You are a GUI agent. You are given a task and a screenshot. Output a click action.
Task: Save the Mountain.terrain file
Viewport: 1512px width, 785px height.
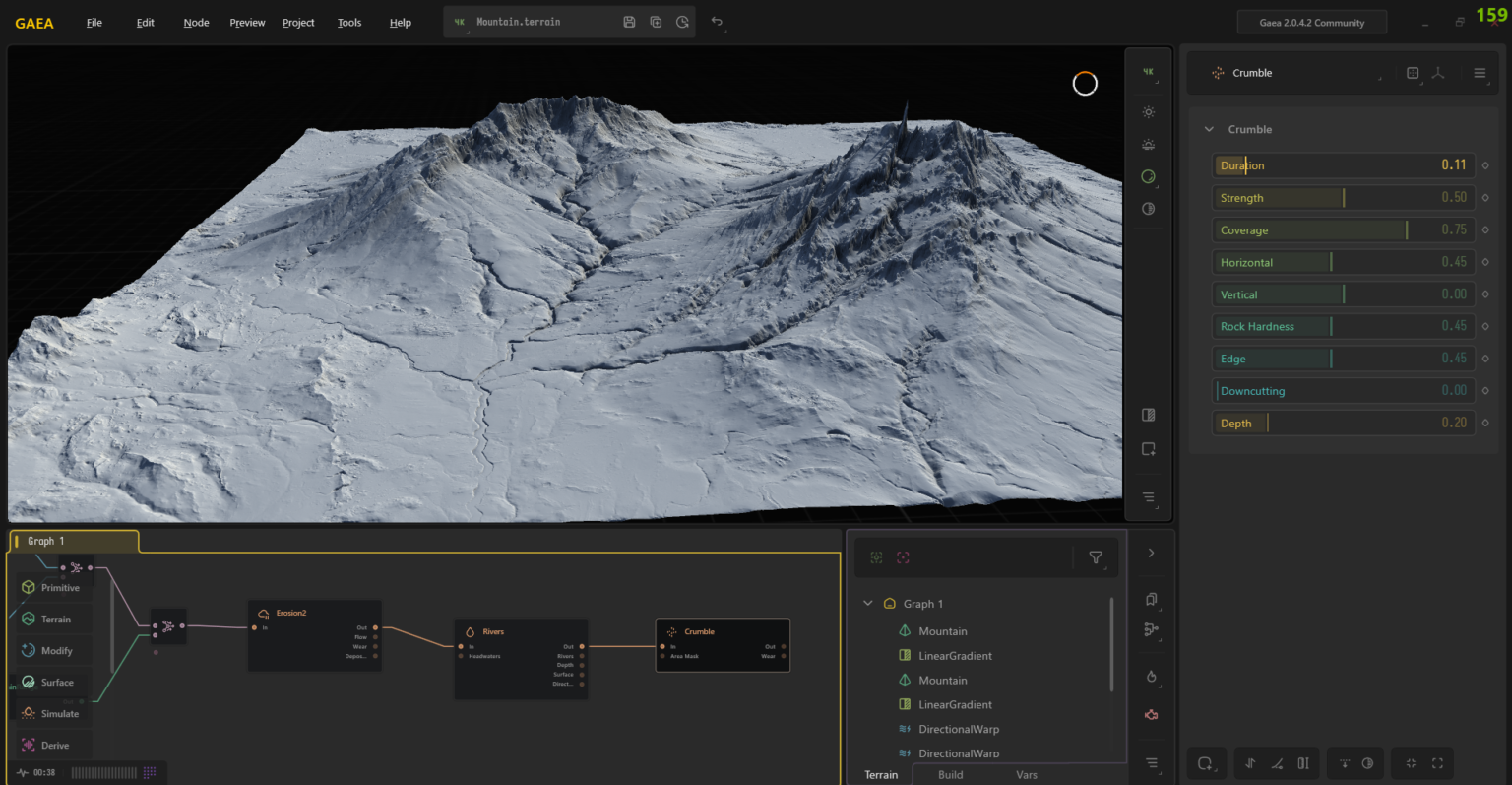[629, 22]
